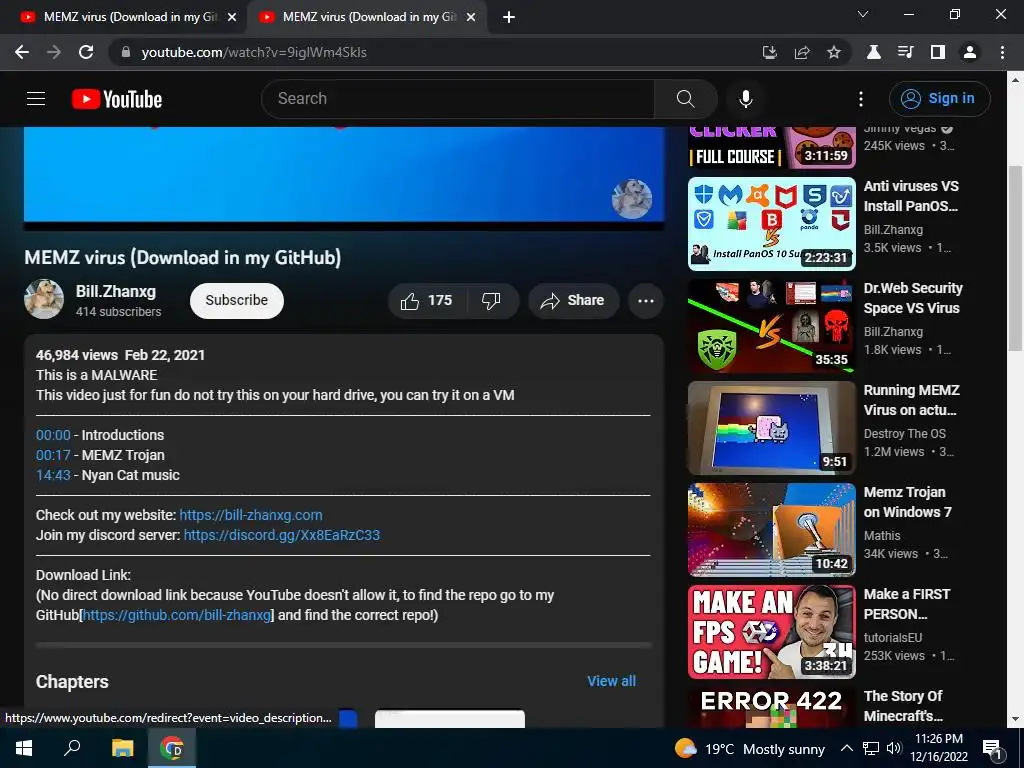Open tab search chevron
The image size is (1024, 768).
[863, 14]
